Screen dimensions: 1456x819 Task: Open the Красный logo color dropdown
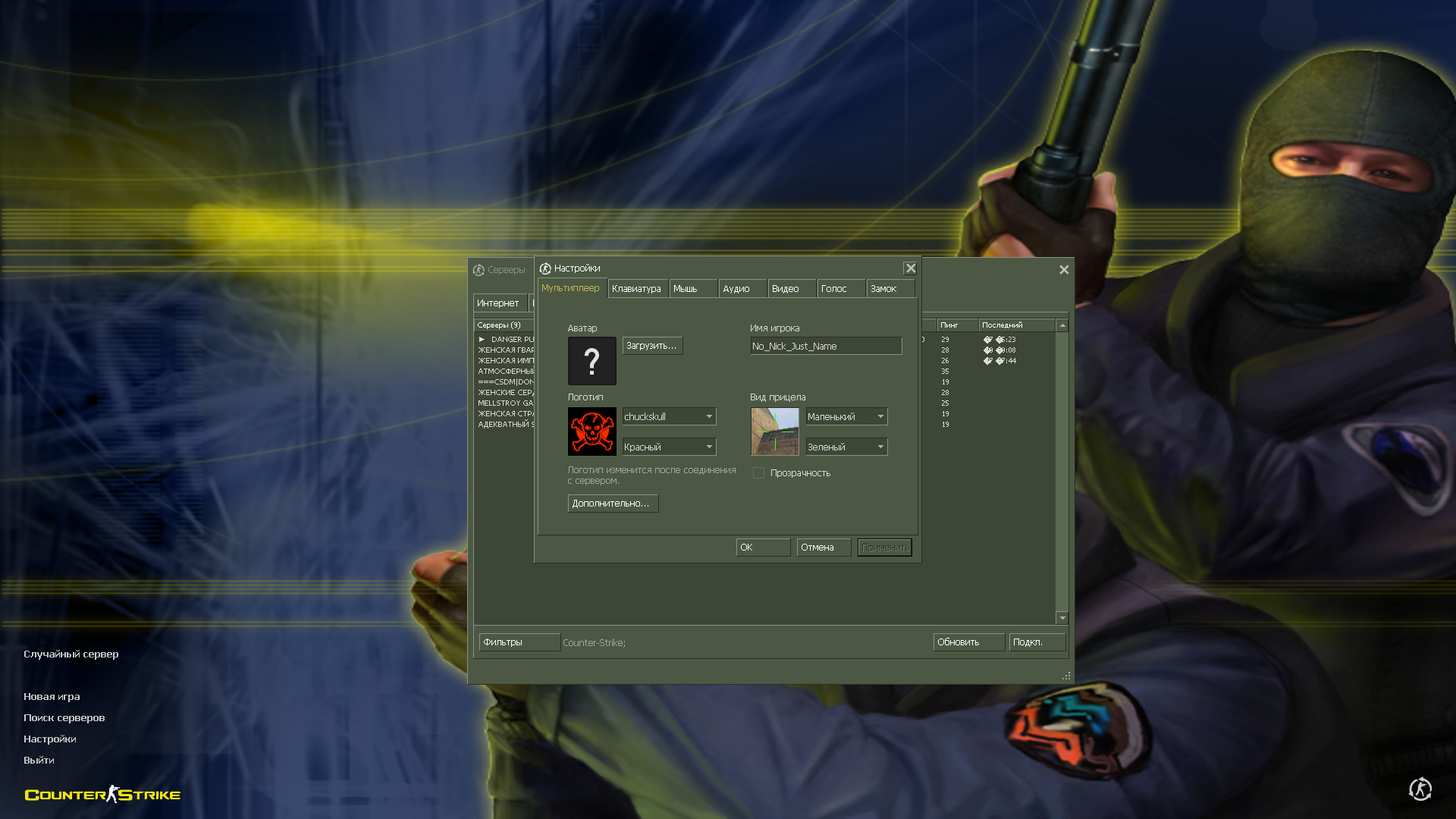click(709, 447)
